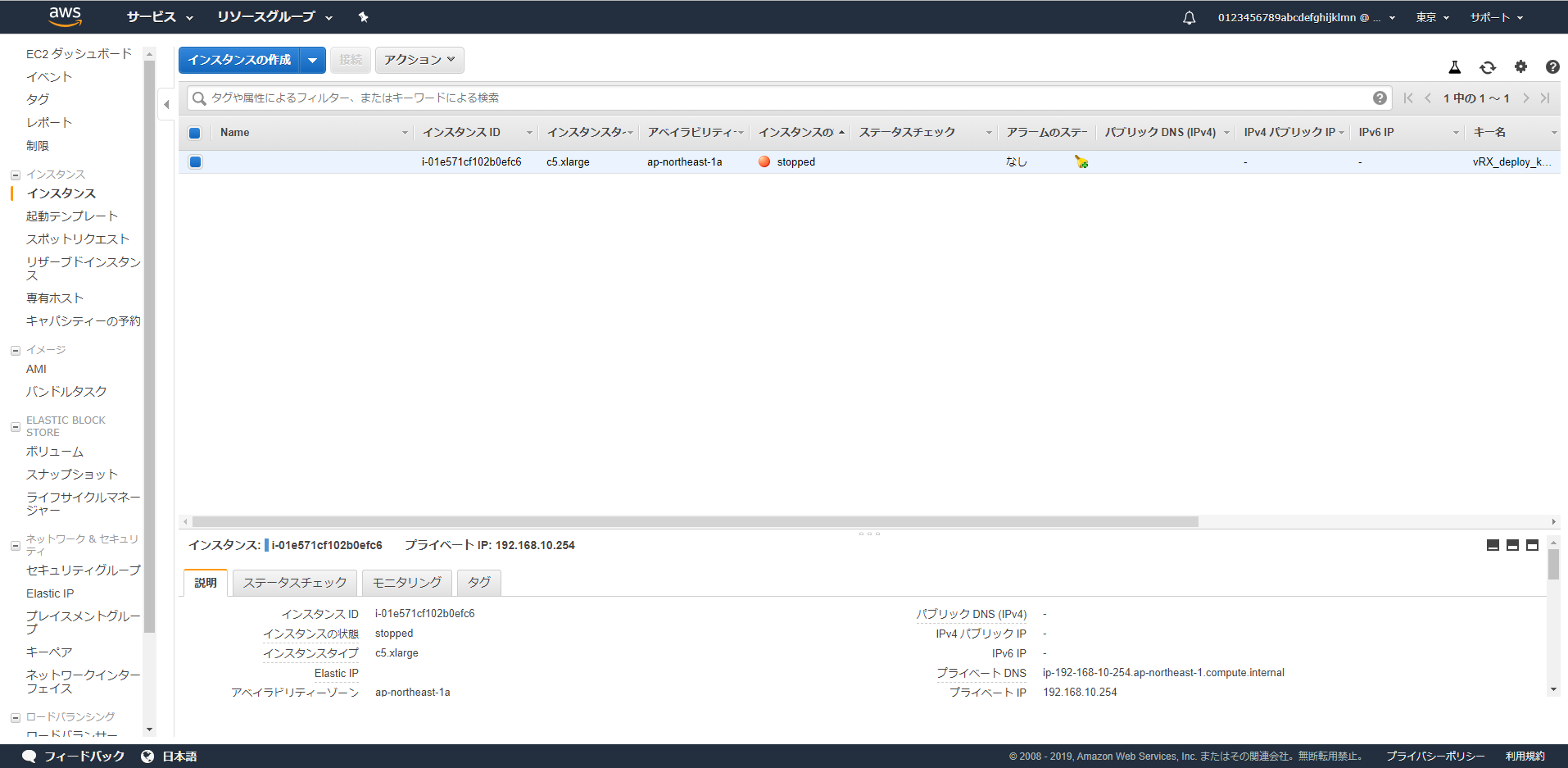Screen dimensions: 1568x768
Task: Maximize the details pane using layout icon
Action: point(1532,545)
